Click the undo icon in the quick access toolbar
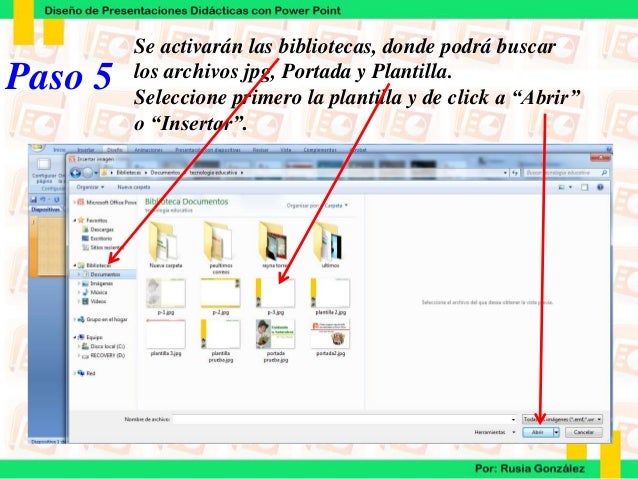Screen dimensions: 638x479 (43, 199)
